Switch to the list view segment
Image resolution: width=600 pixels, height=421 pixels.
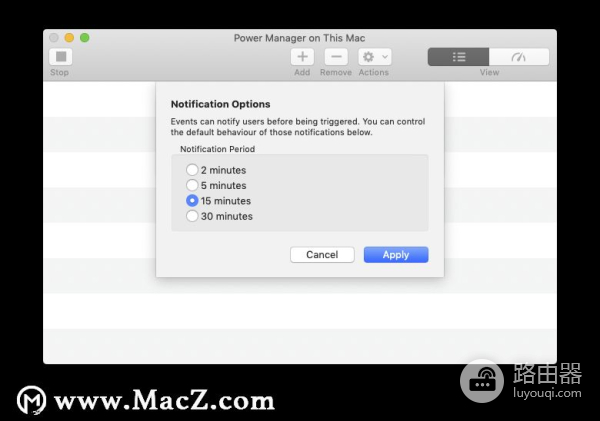click(x=458, y=57)
